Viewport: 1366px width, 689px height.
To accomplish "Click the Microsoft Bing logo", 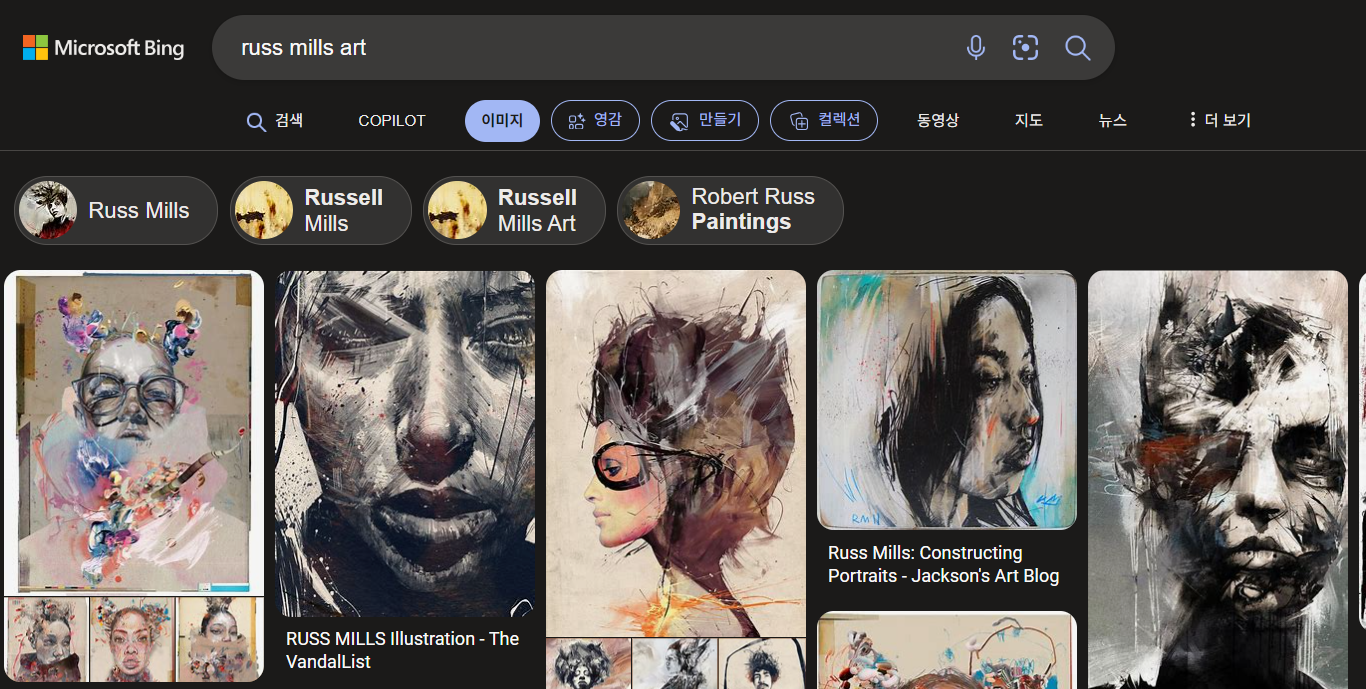I will [x=104, y=47].
